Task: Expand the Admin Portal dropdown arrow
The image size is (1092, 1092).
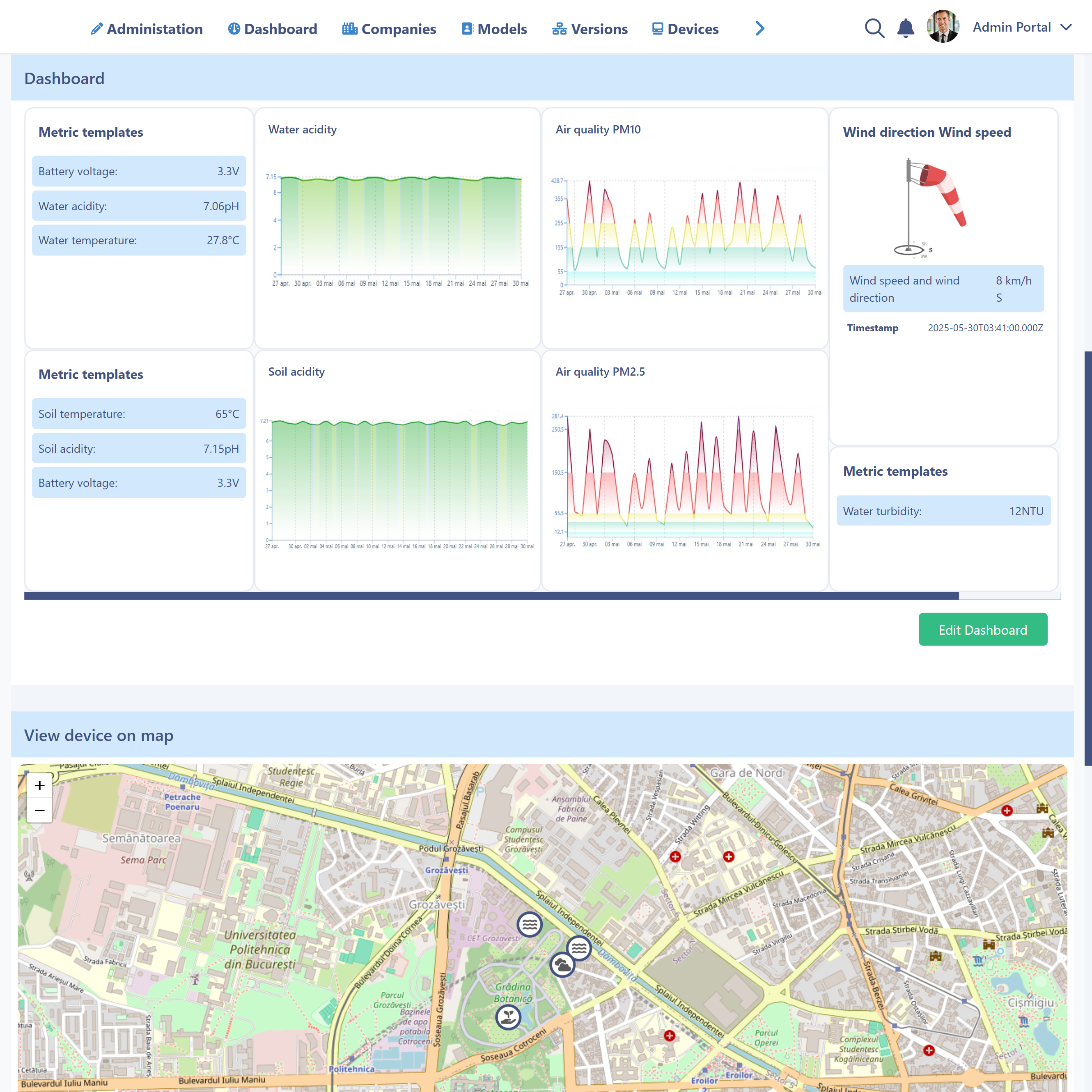Action: click(1066, 27)
